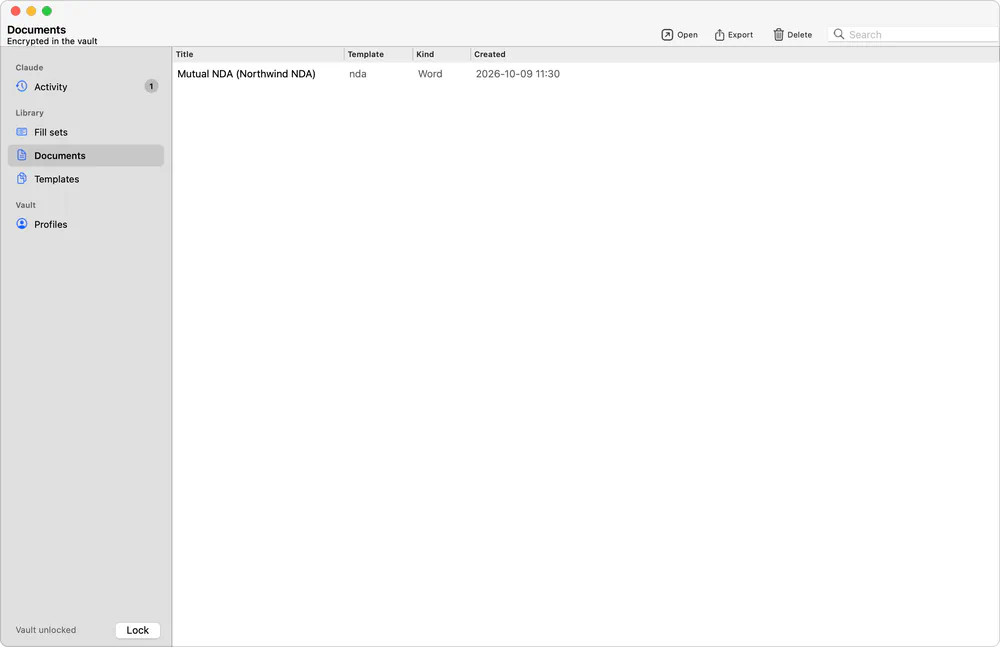Zoom the window with the green button
The image size is (1000, 647).
point(47,11)
